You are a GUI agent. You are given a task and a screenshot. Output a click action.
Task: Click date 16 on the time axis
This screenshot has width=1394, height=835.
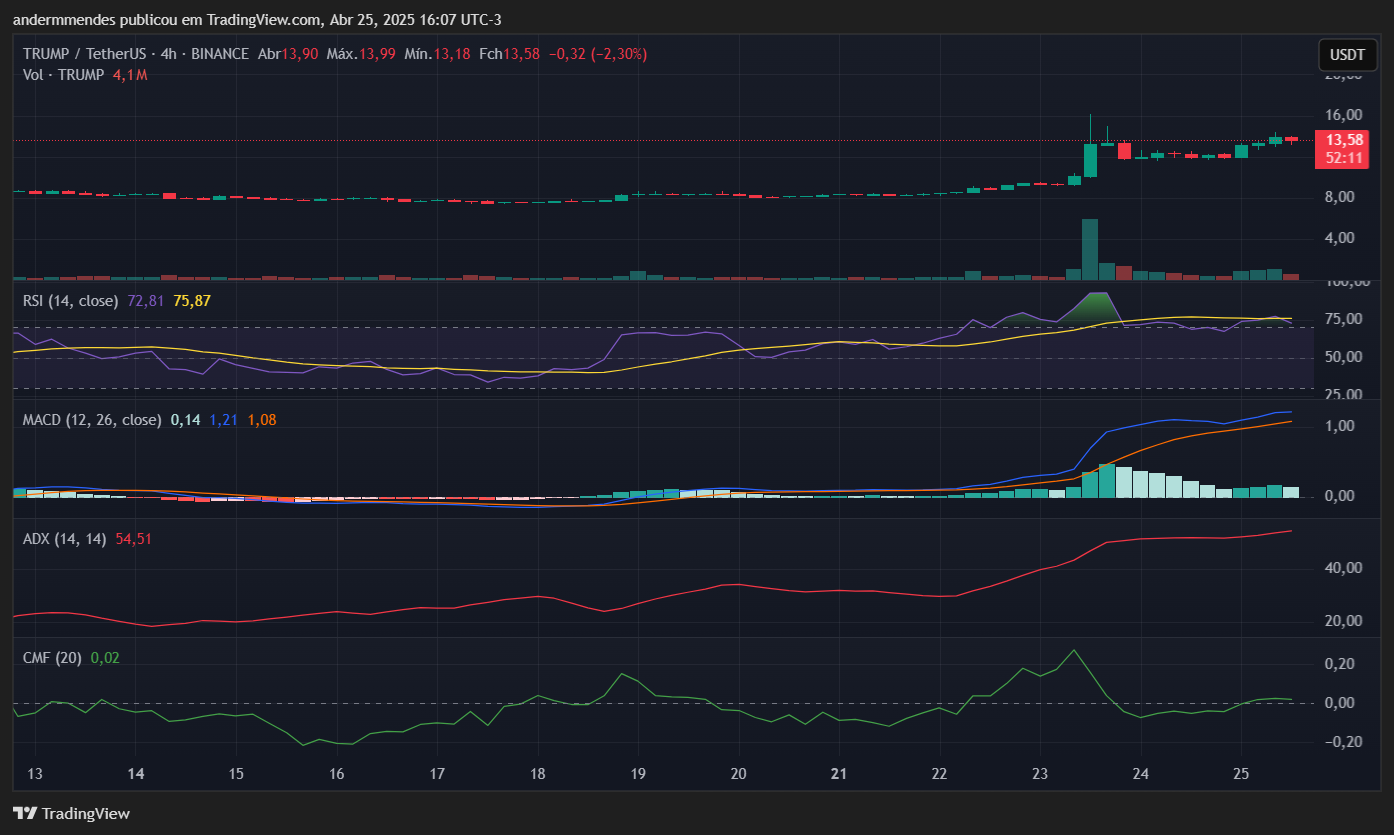pyautogui.click(x=337, y=774)
